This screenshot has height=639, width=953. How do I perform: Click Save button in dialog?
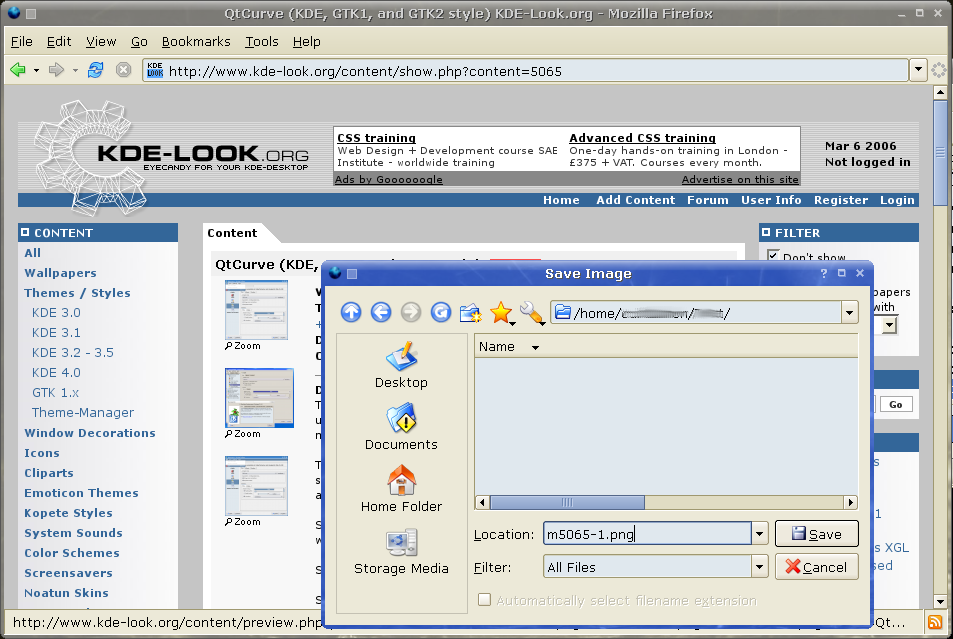point(816,534)
